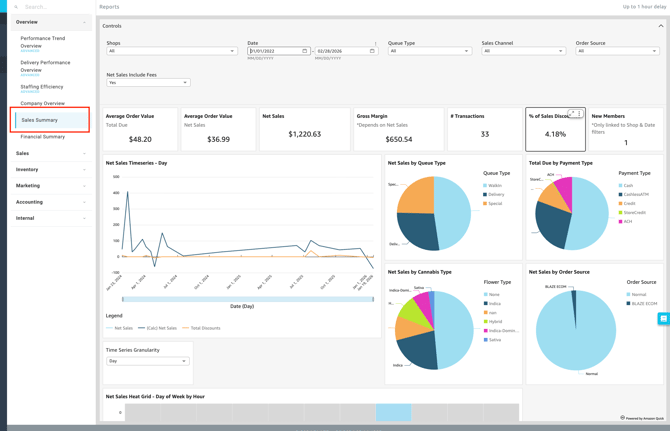This screenshot has width=670, height=431.
Task: Open the kebab menu on % of Sales Discount card
Action: [x=579, y=114]
